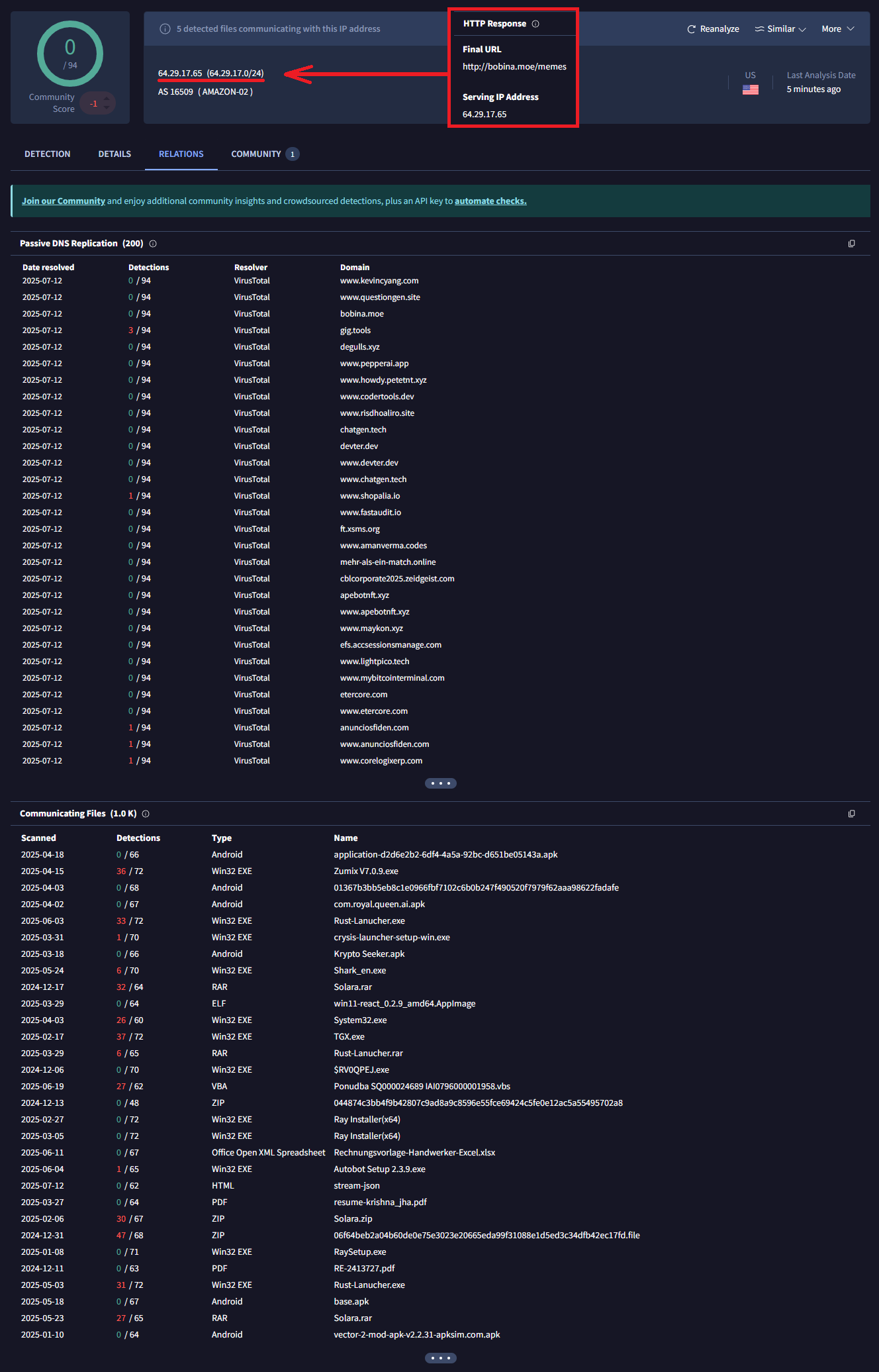Screen dimensions: 879x1372
Task: Open file Shark_en.exe
Action: (360, 971)
